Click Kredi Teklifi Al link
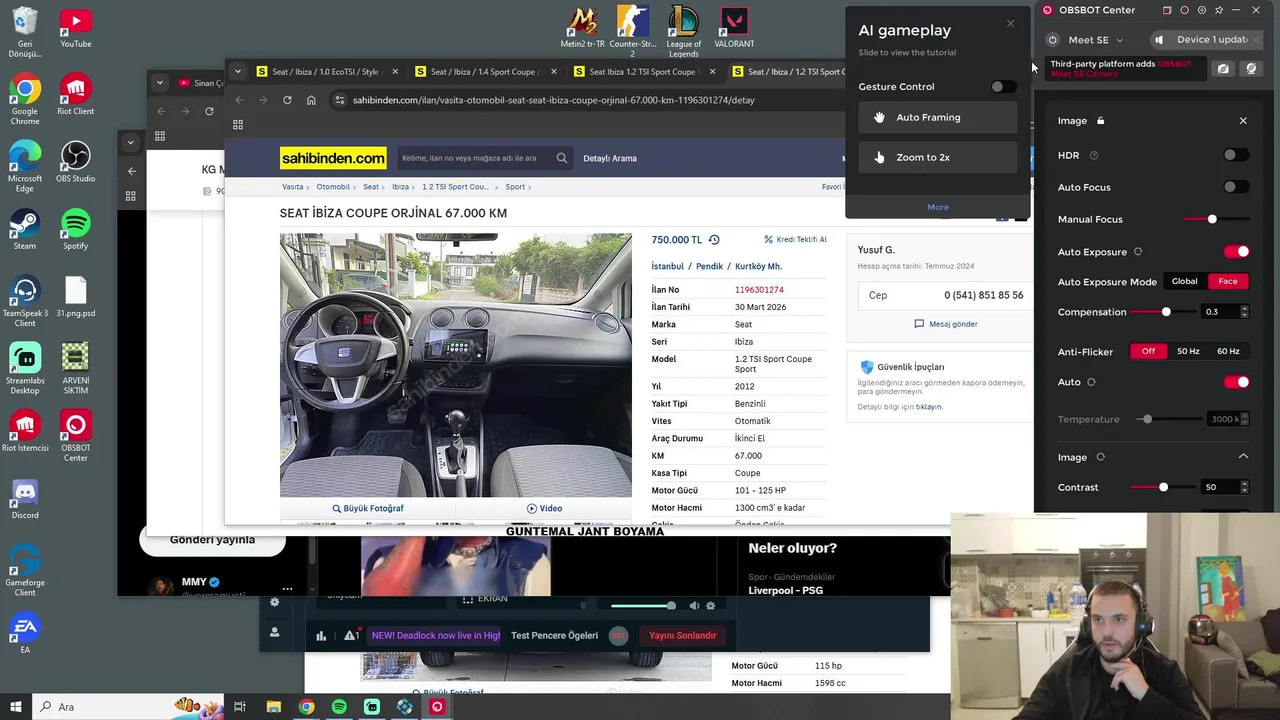1280x720 pixels. click(795, 240)
